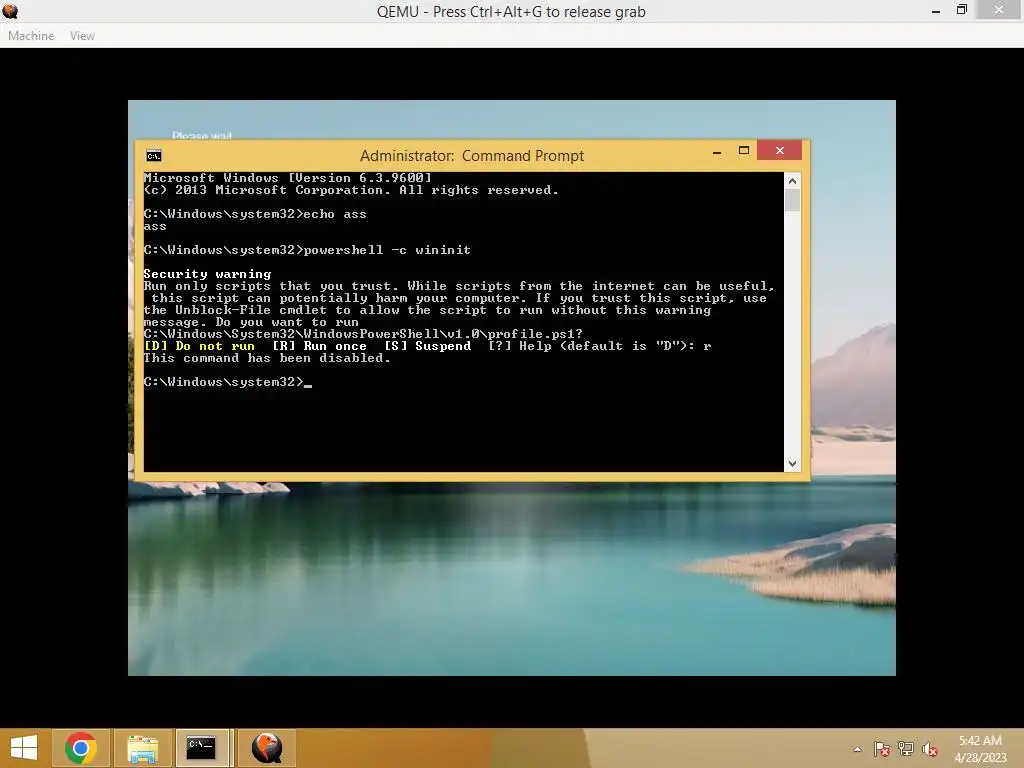Open the Action Center flag icon

[882, 749]
